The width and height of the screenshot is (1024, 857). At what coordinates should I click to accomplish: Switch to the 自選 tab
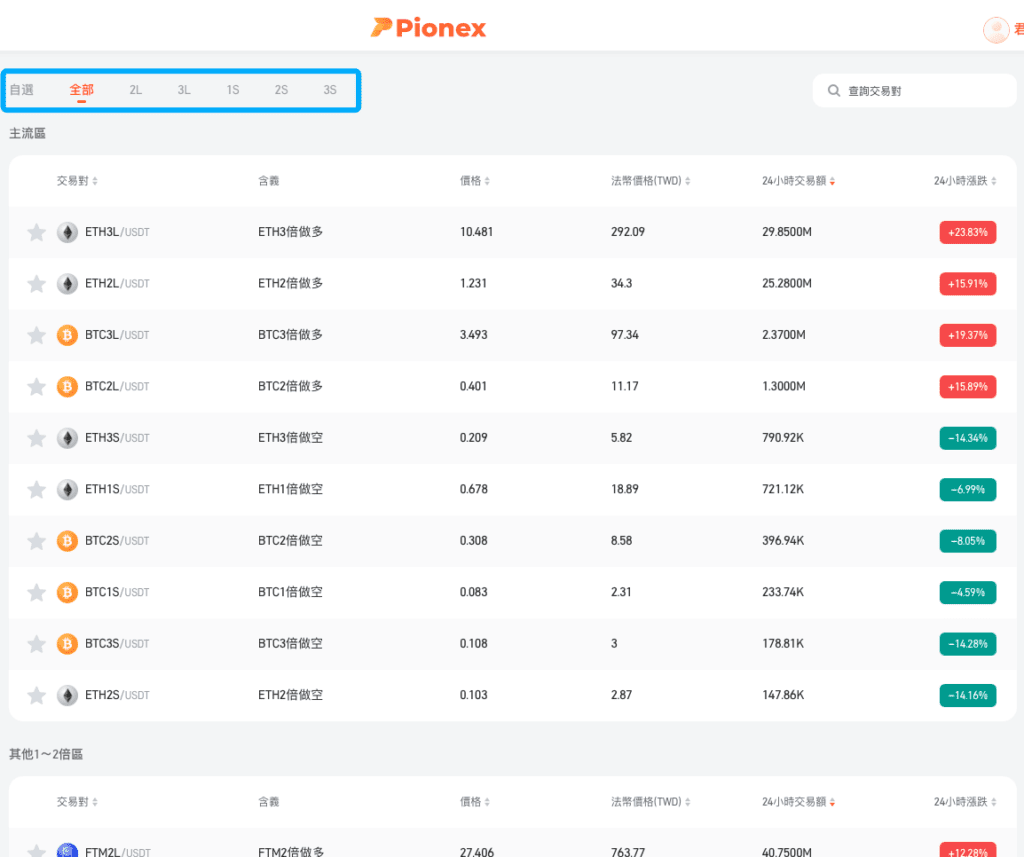click(x=22, y=90)
